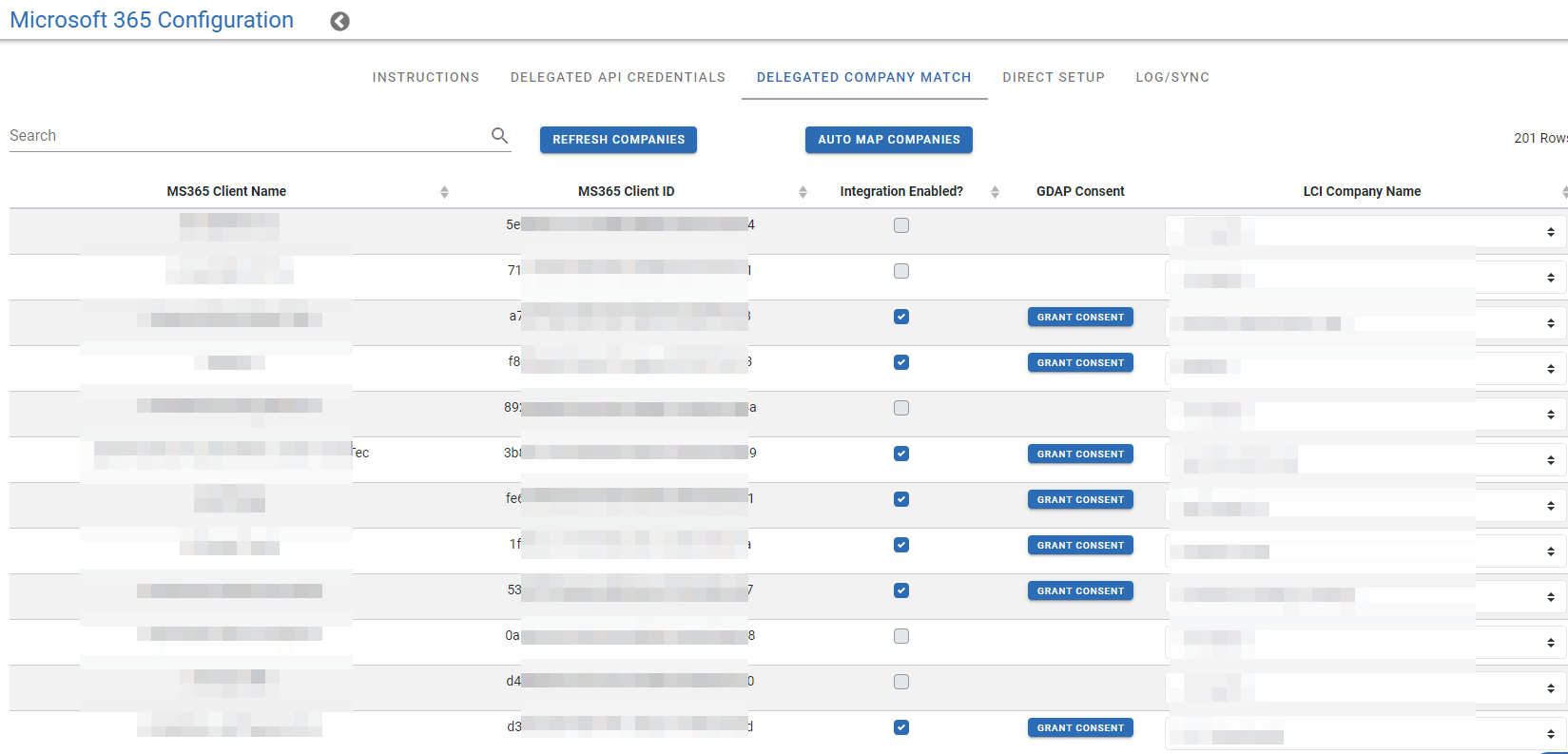The width and height of the screenshot is (1568, 754).
Task: Grant consent for client ID starting d3
Action: [1080, 727]
